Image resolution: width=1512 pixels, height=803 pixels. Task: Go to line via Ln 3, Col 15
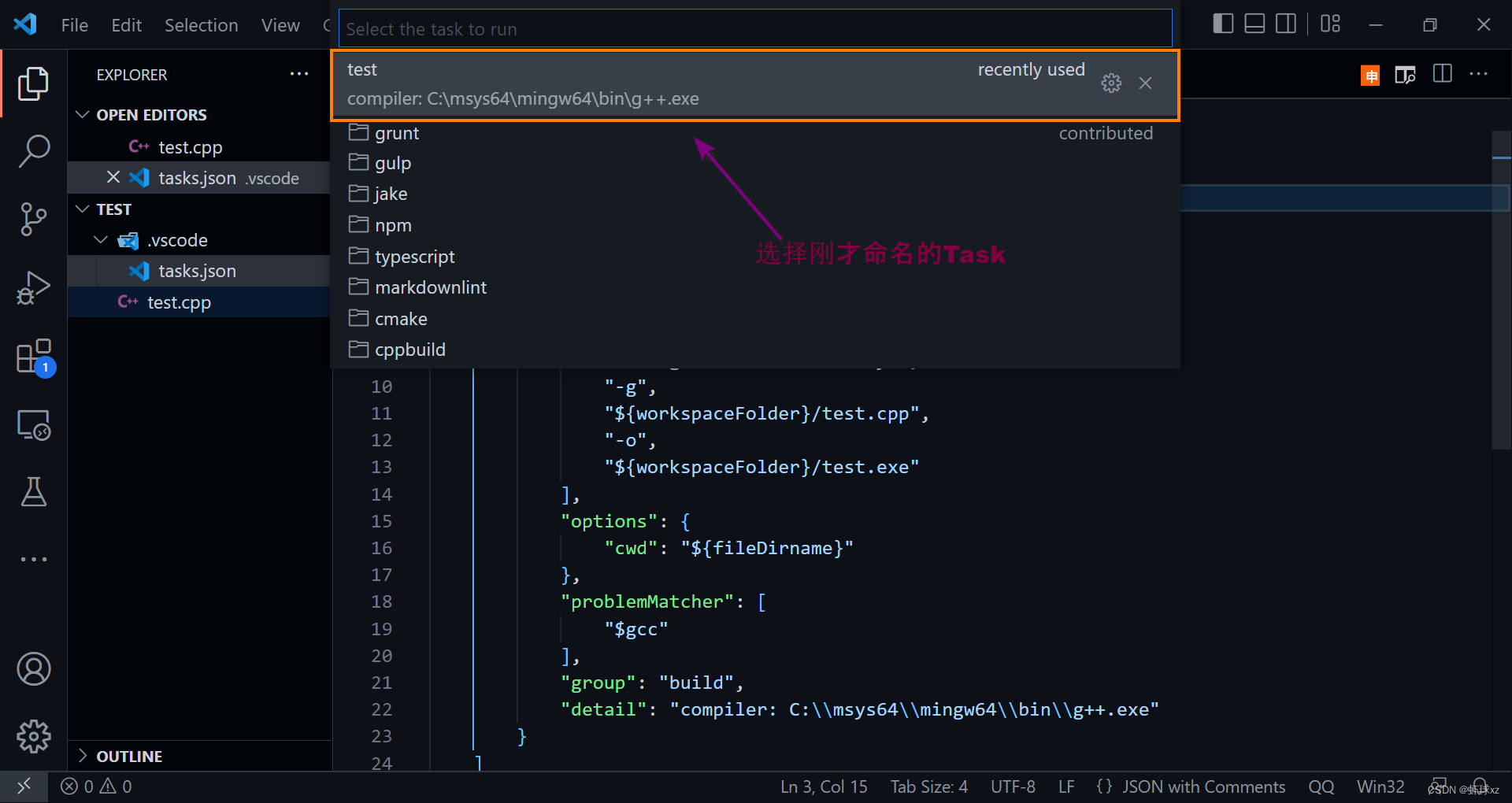pos(824,786)
